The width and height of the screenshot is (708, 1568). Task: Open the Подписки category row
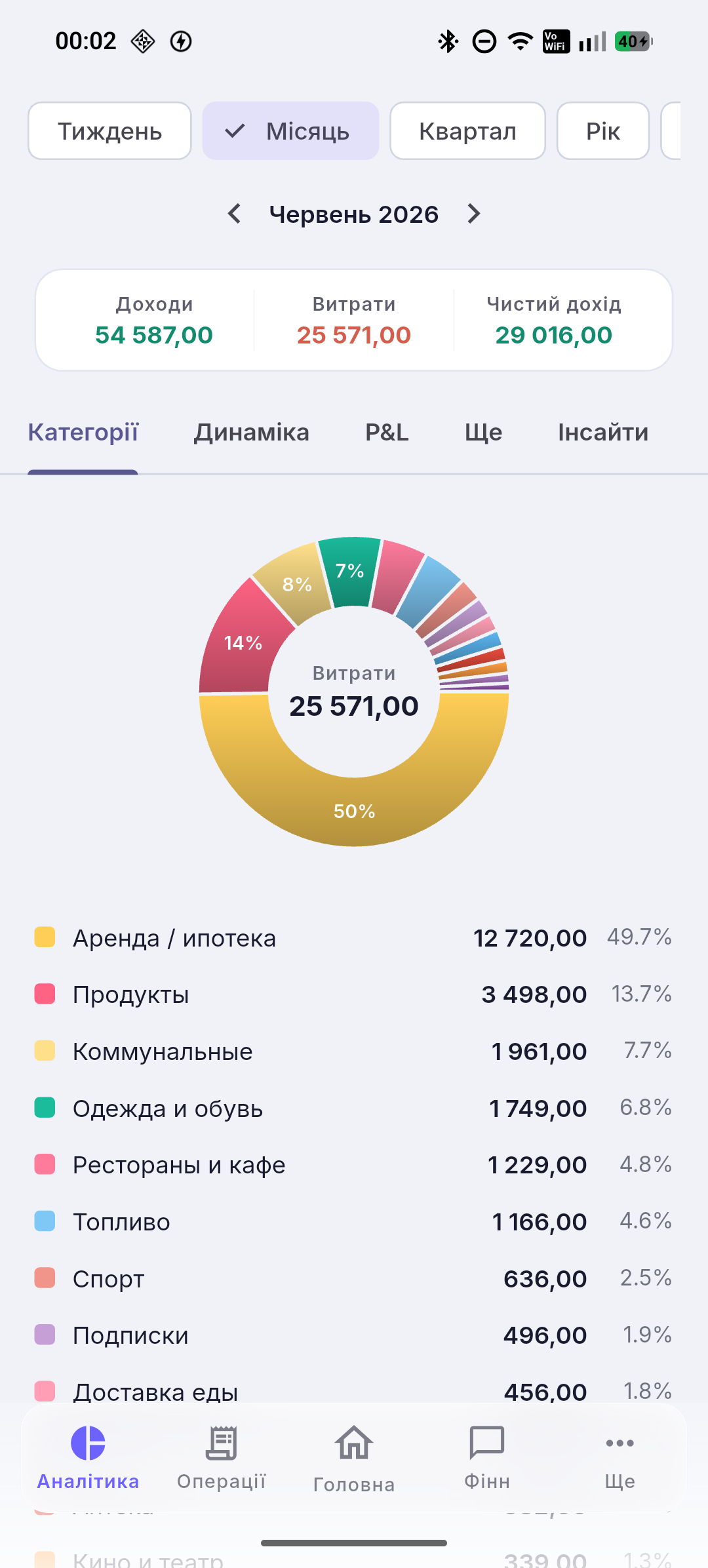pos(354,1335)
